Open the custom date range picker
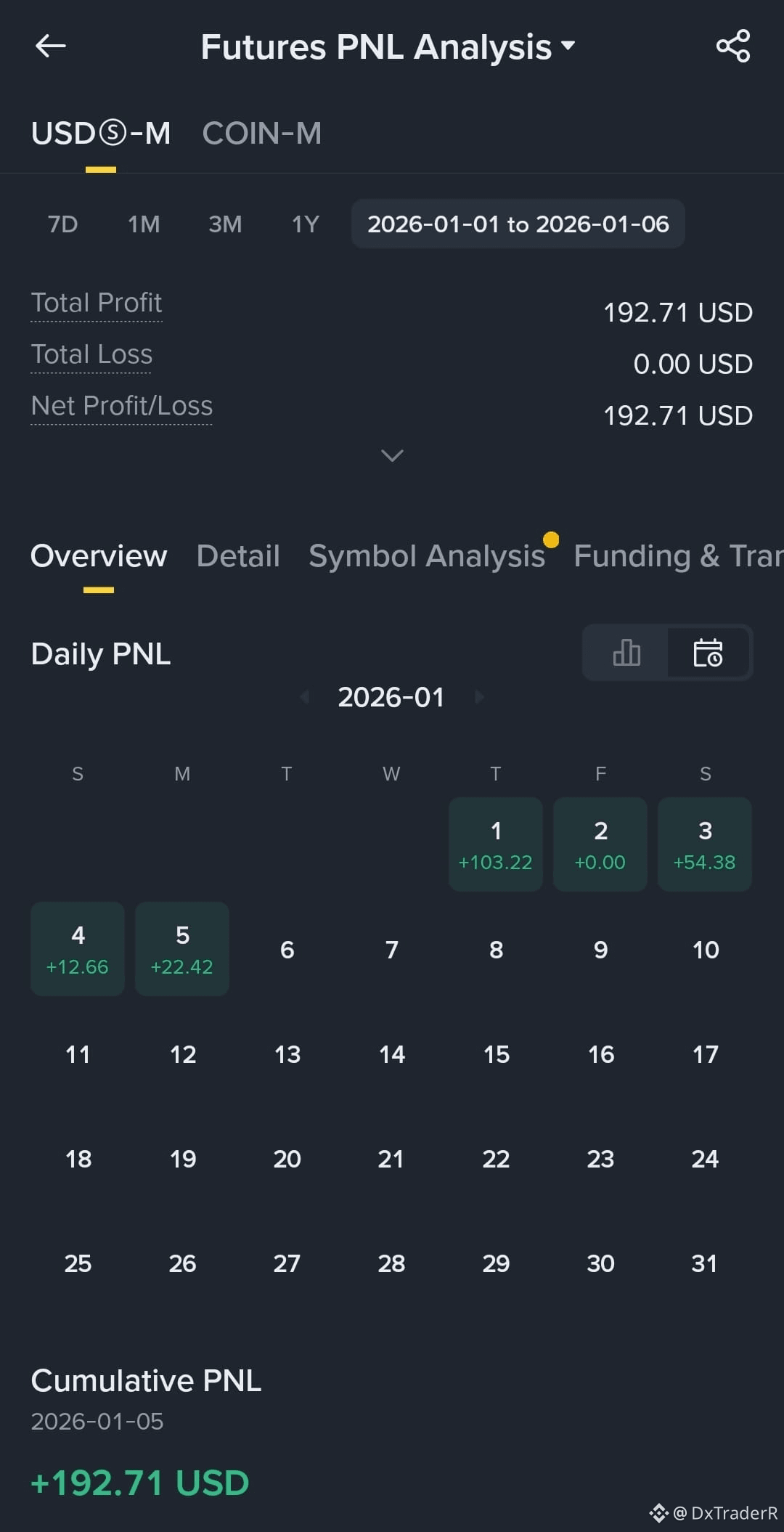 518,224
